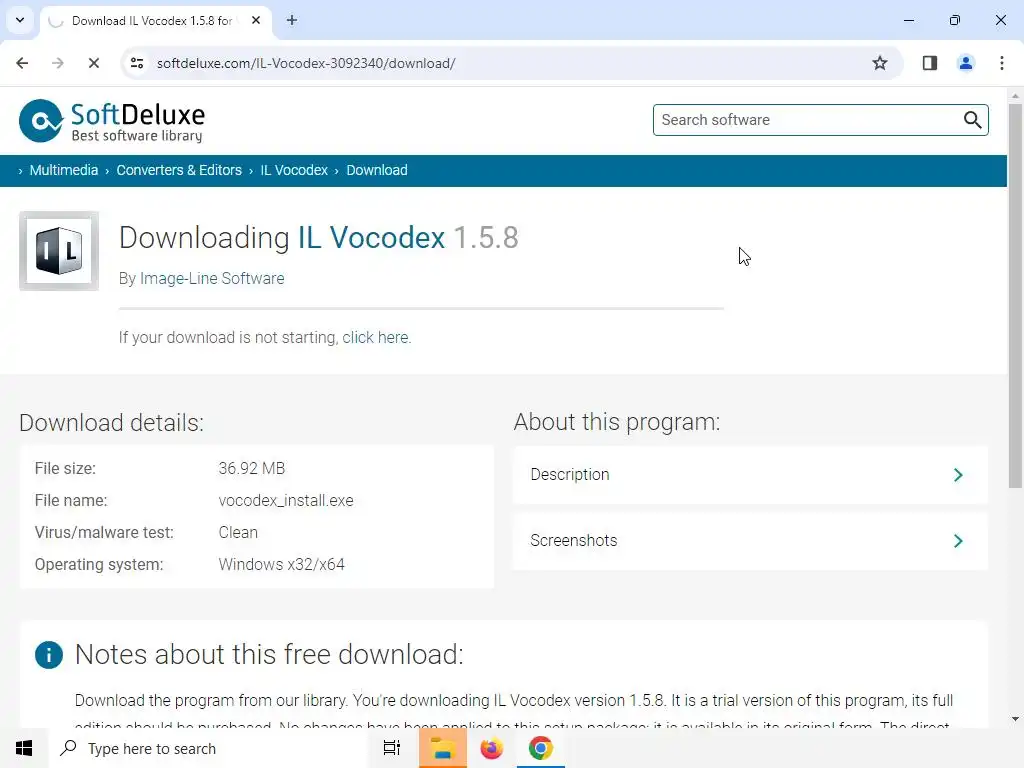Image resolution: width=1024 pixels, height=768 pixels.
Task: Bookmark this page with star icon
Action: tap(880, 63)
